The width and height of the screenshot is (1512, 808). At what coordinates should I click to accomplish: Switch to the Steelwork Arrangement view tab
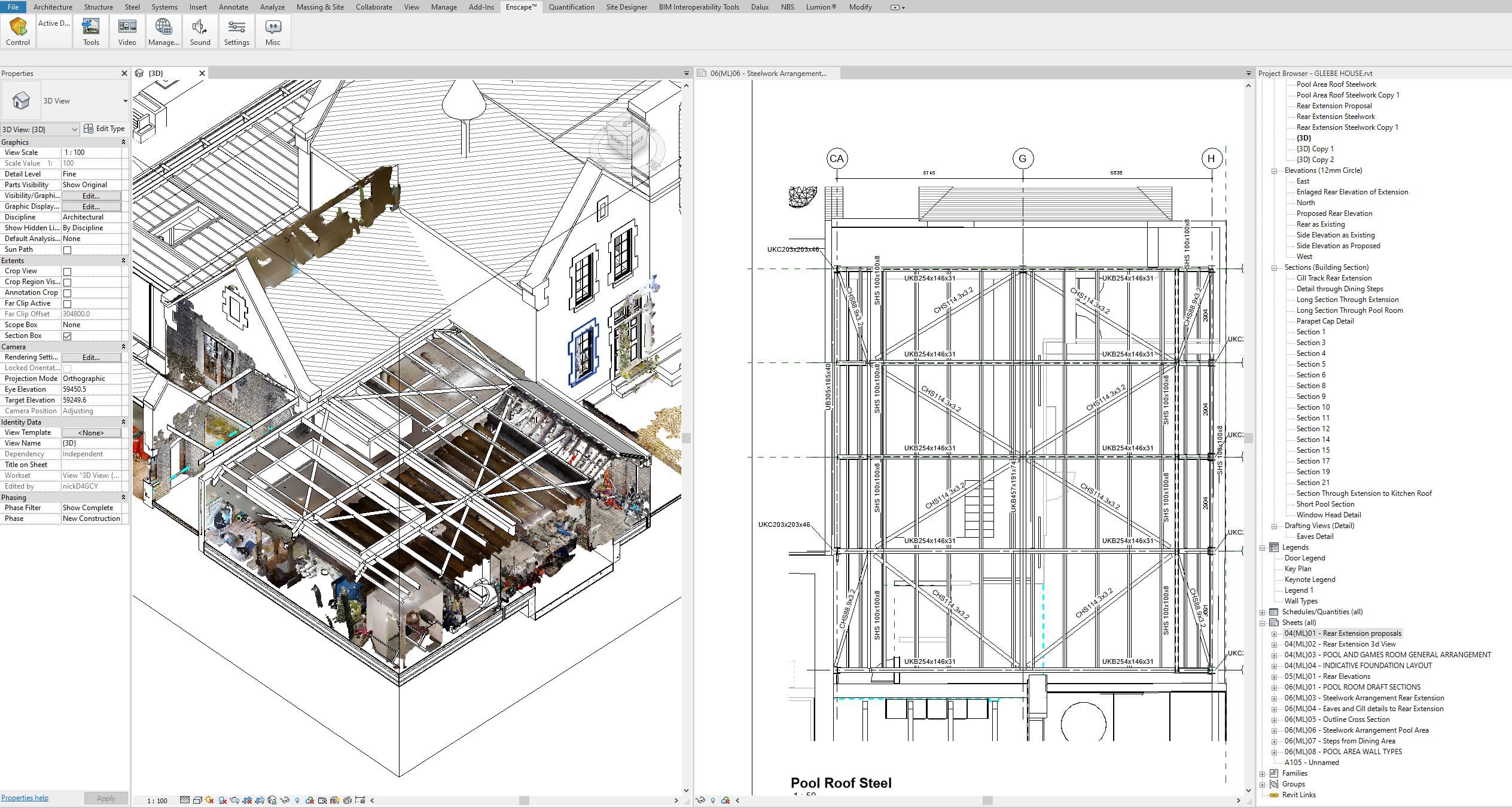tap(768, 74)
